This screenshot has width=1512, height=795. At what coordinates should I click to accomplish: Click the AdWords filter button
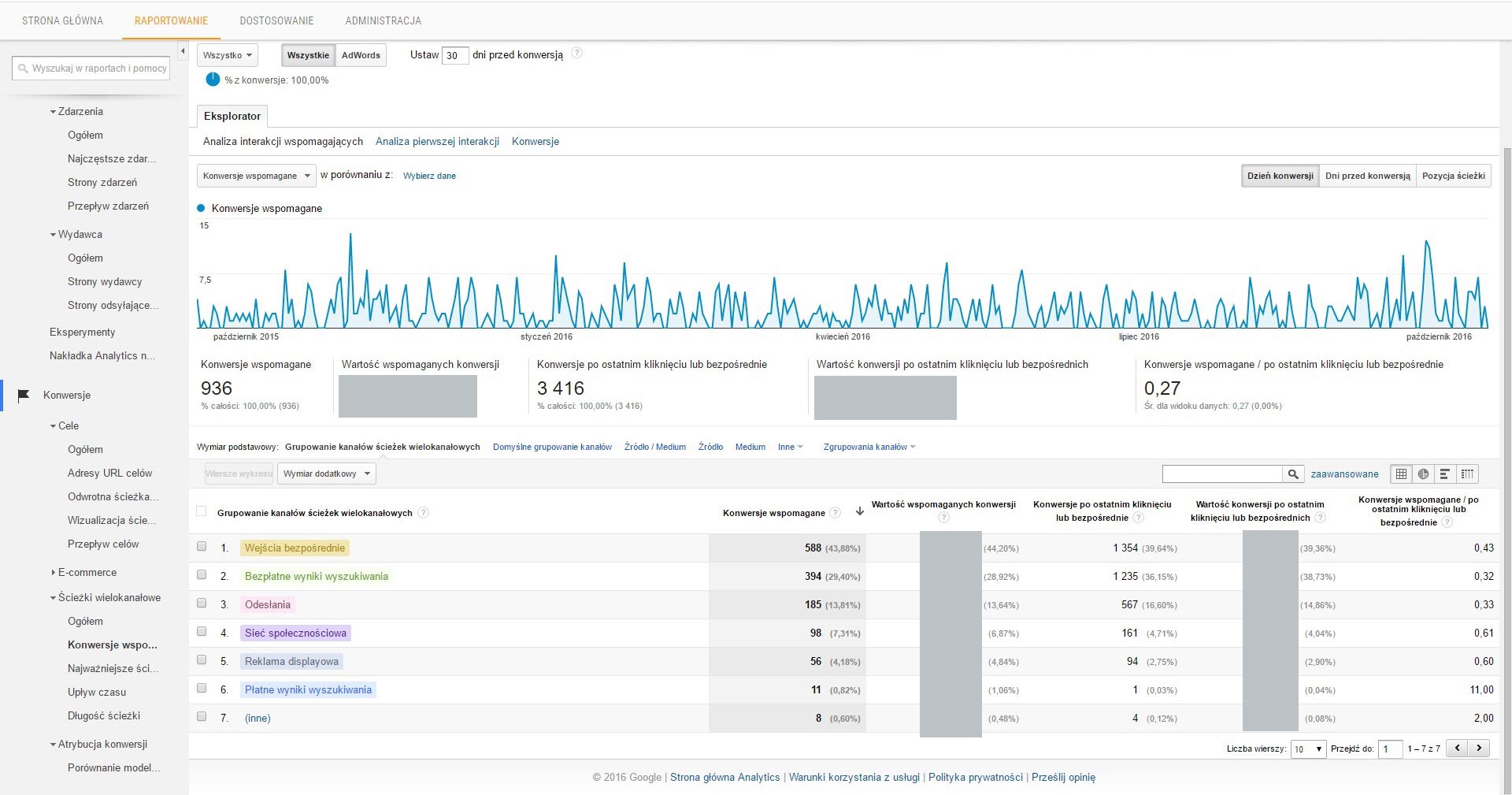pos(361,55)
